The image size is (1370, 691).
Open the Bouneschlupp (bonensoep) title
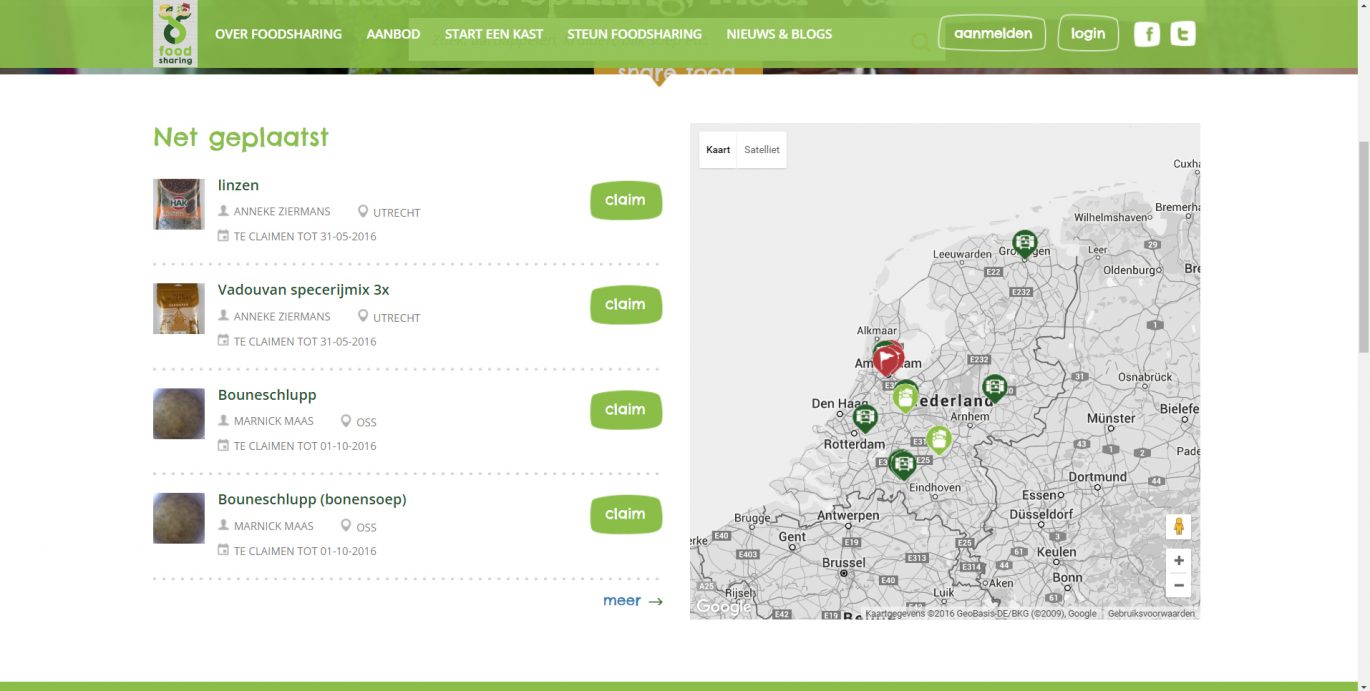point(312,499)
